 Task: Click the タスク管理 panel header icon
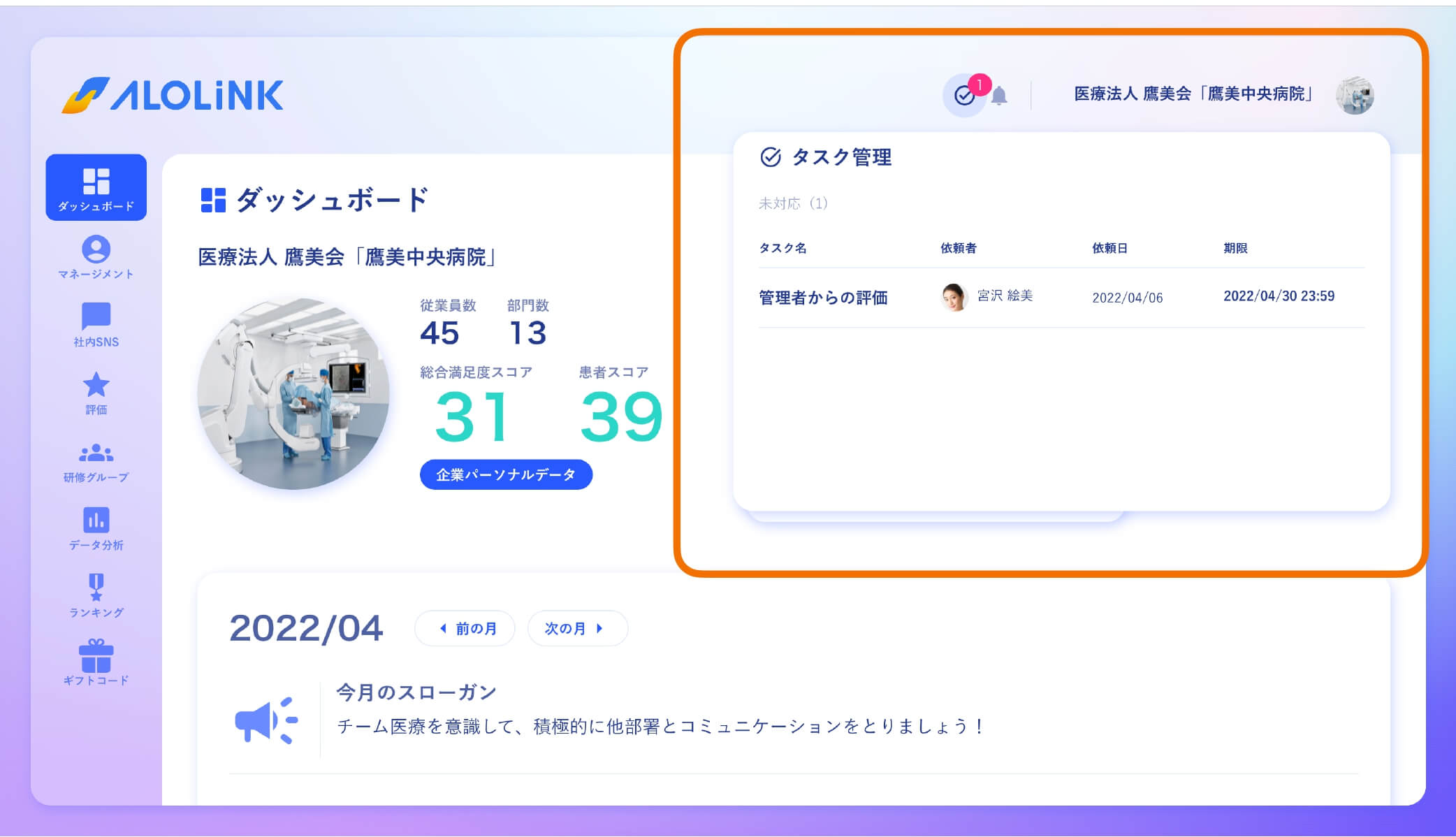(x=770, y=157)
